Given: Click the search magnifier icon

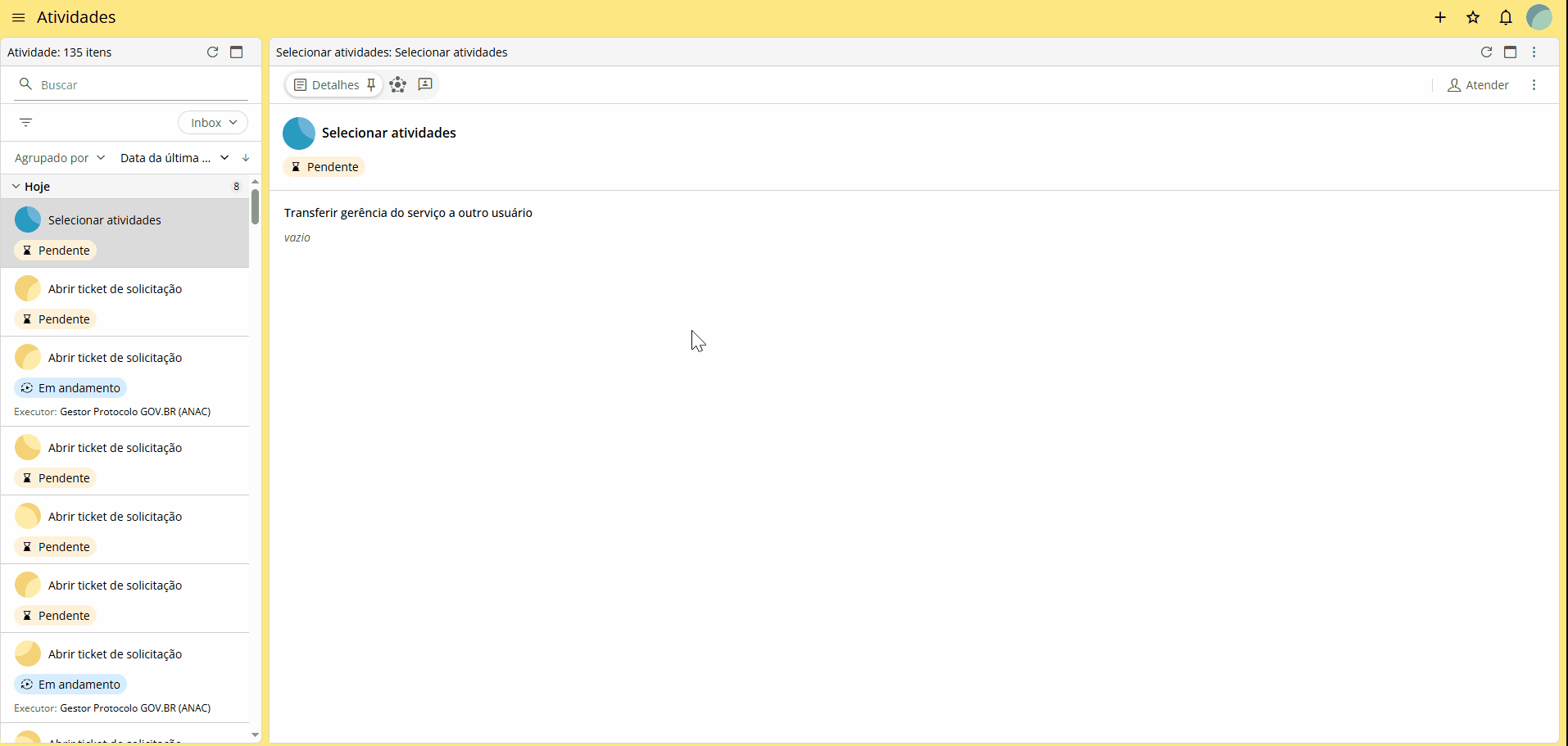Looking at the screenshot, I should click(25, 84).
